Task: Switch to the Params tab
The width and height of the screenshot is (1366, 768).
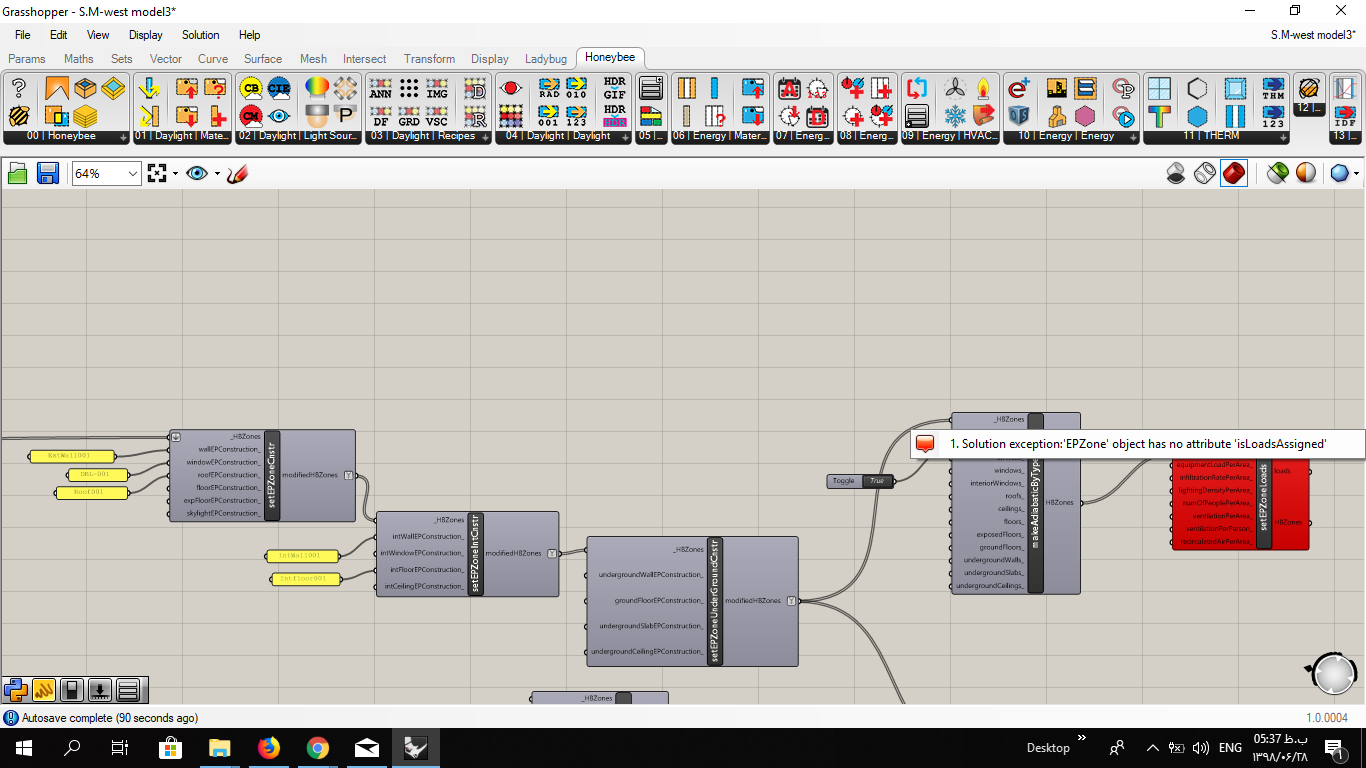Action: (27, 59)
